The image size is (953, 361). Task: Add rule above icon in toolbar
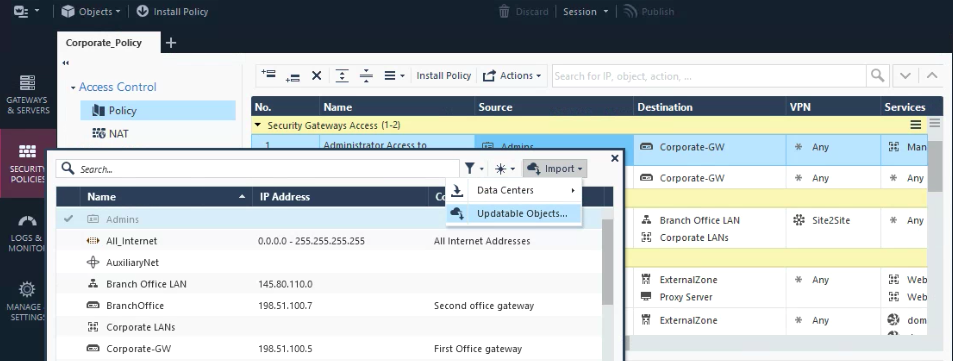coord(268,75)
